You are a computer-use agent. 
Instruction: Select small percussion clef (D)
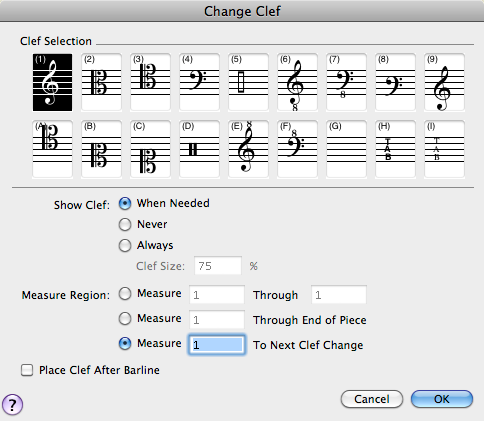pyautogui.click(x=199, y=149)
